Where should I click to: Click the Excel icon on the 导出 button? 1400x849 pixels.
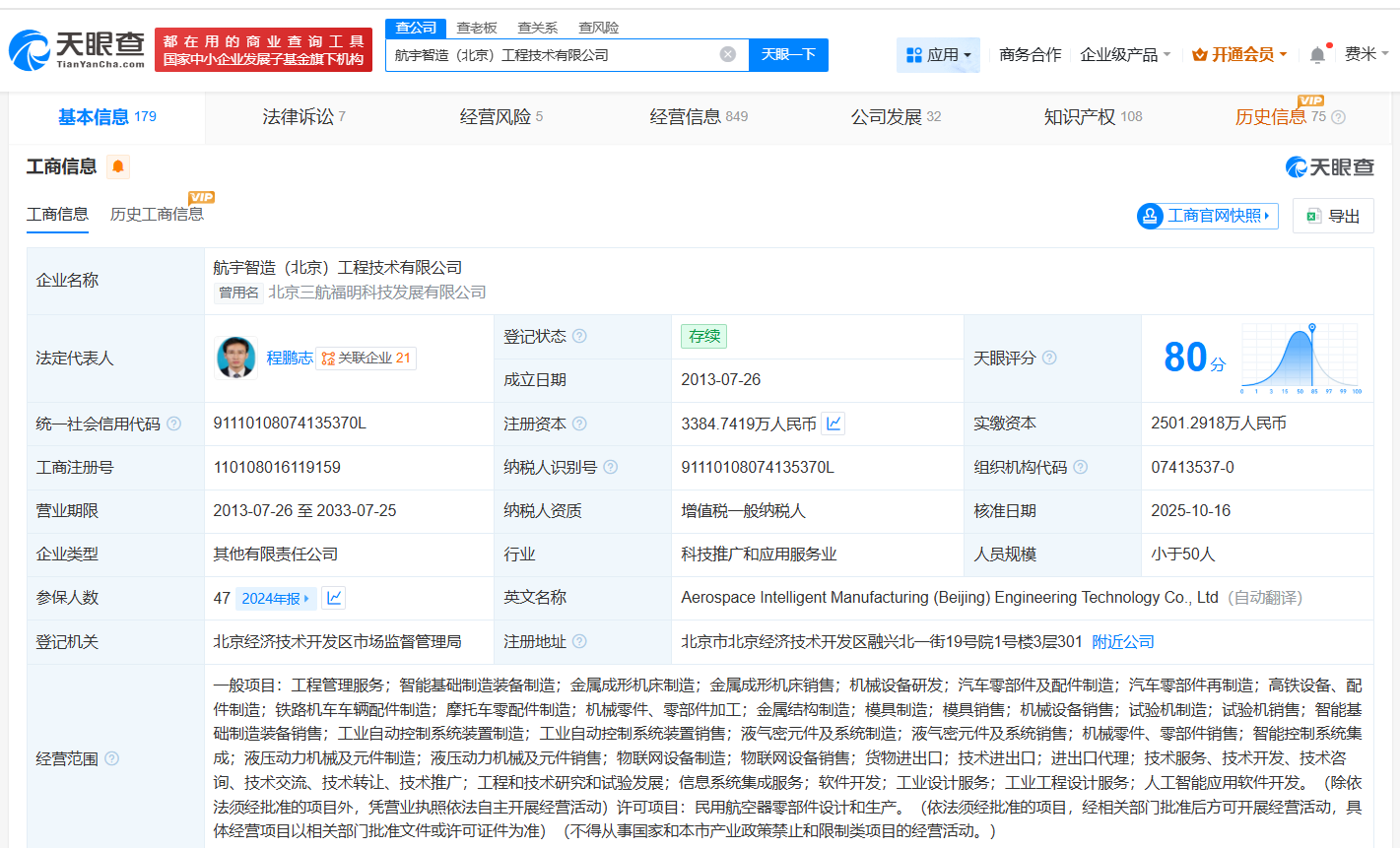1314,216
